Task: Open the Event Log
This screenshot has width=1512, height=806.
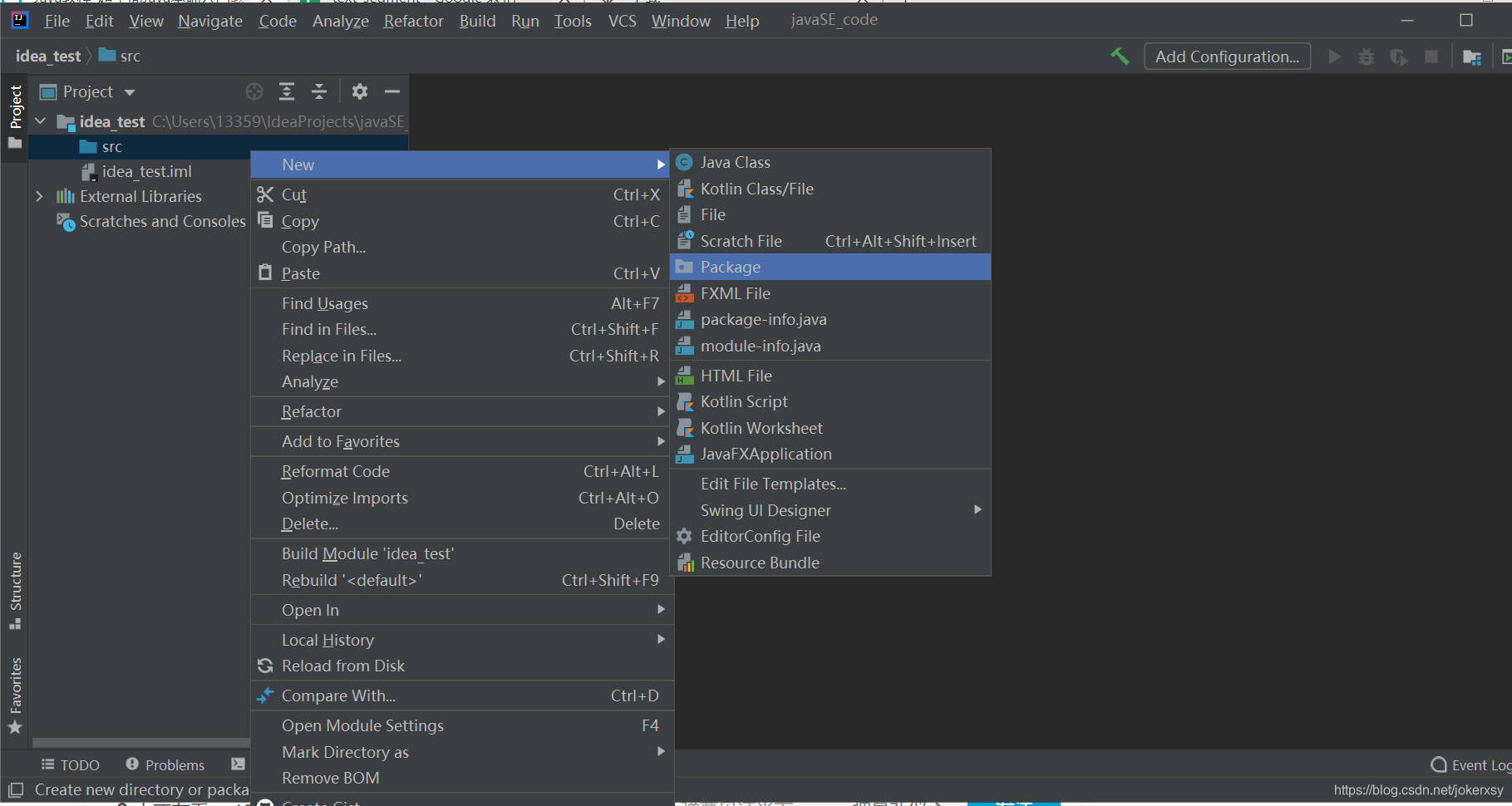Action: pos(1470,765)
